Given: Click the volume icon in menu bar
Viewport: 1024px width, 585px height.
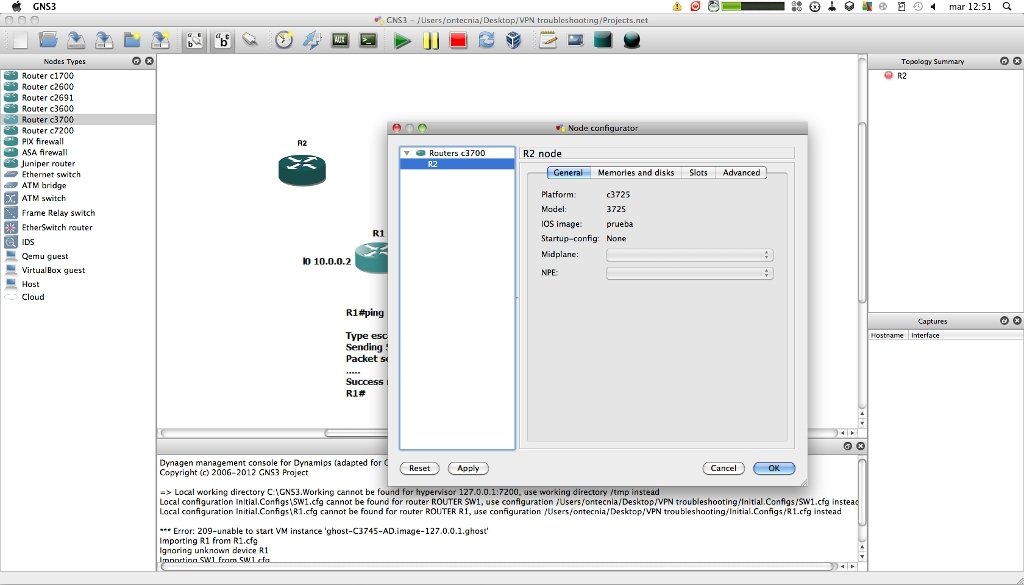Looking at the screenshot, I should pos(934,7).
